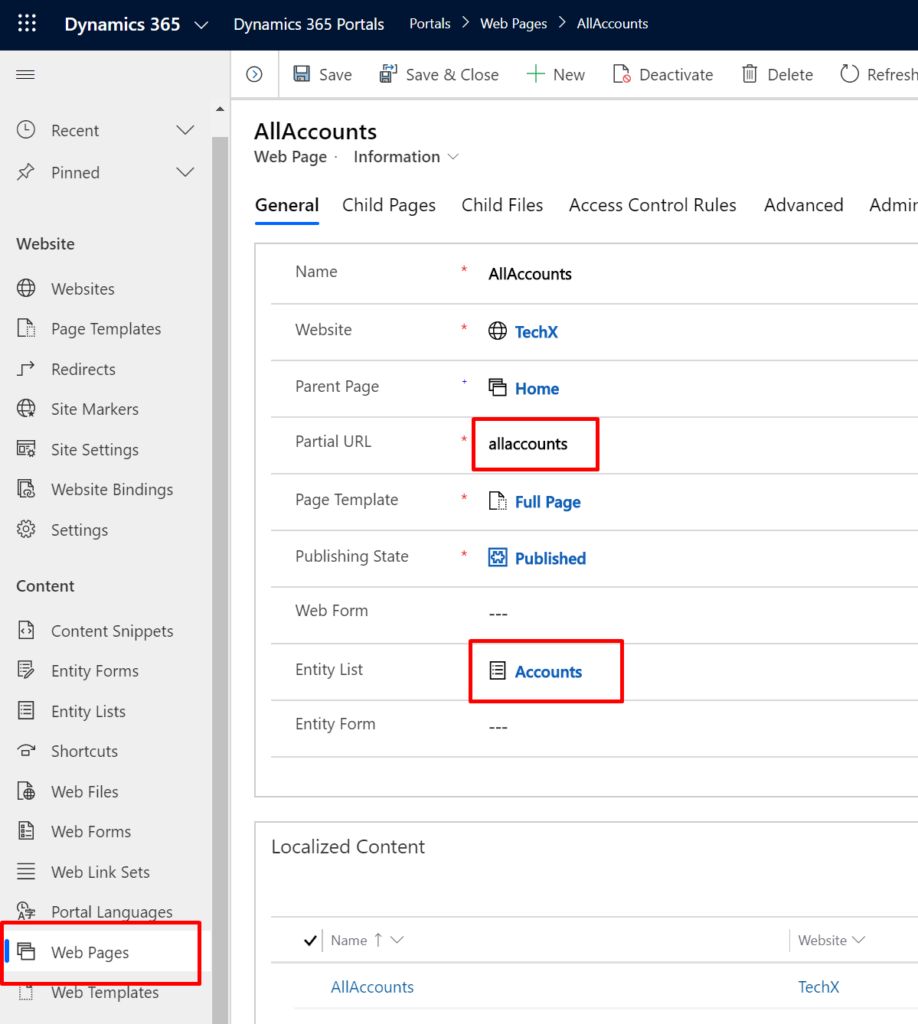Click the Portal Languages icon
Viewport: 918px width, 1024px height.
tap(26, 911)
